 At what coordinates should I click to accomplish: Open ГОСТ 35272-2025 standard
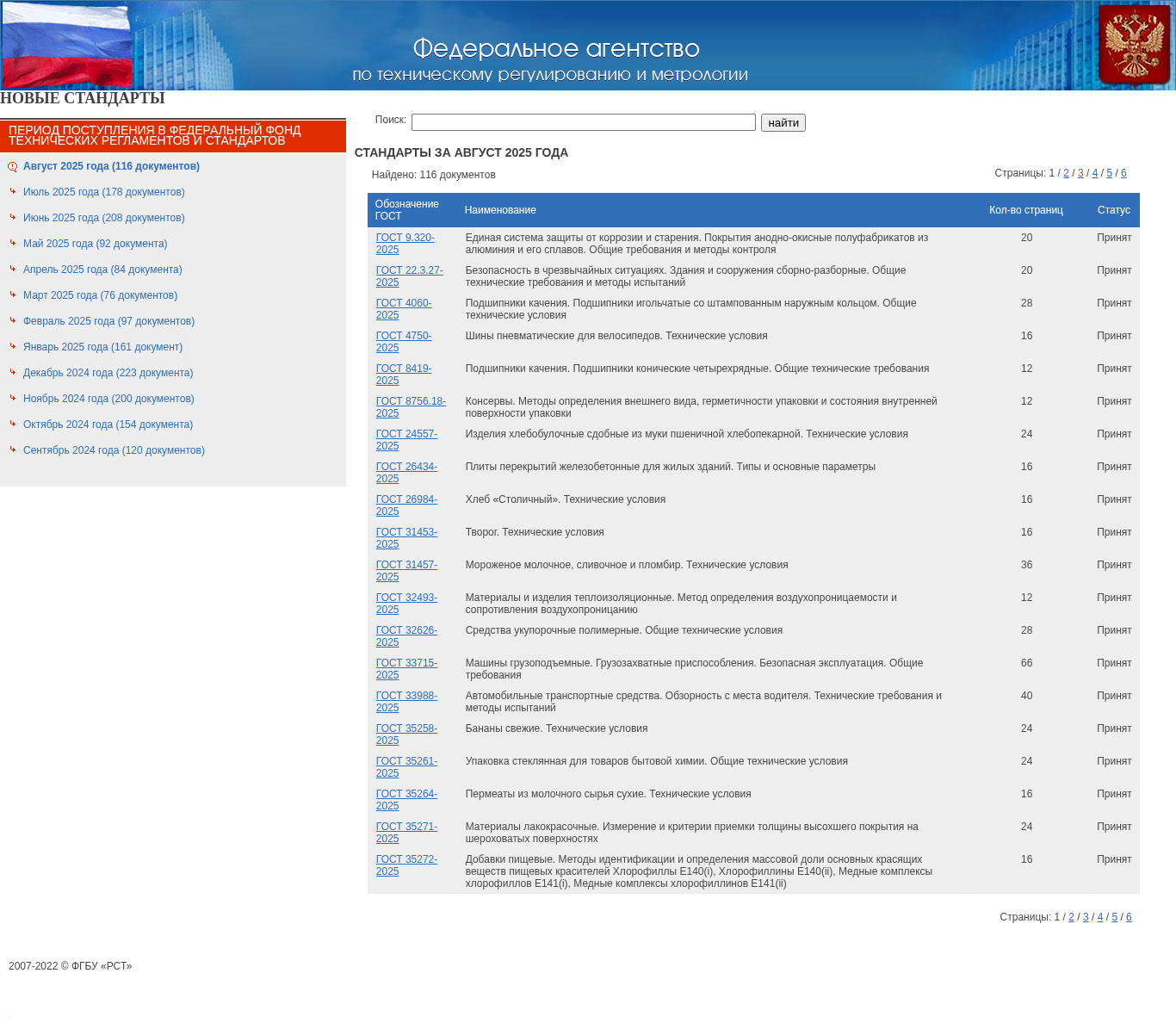[x=406, y=865]
